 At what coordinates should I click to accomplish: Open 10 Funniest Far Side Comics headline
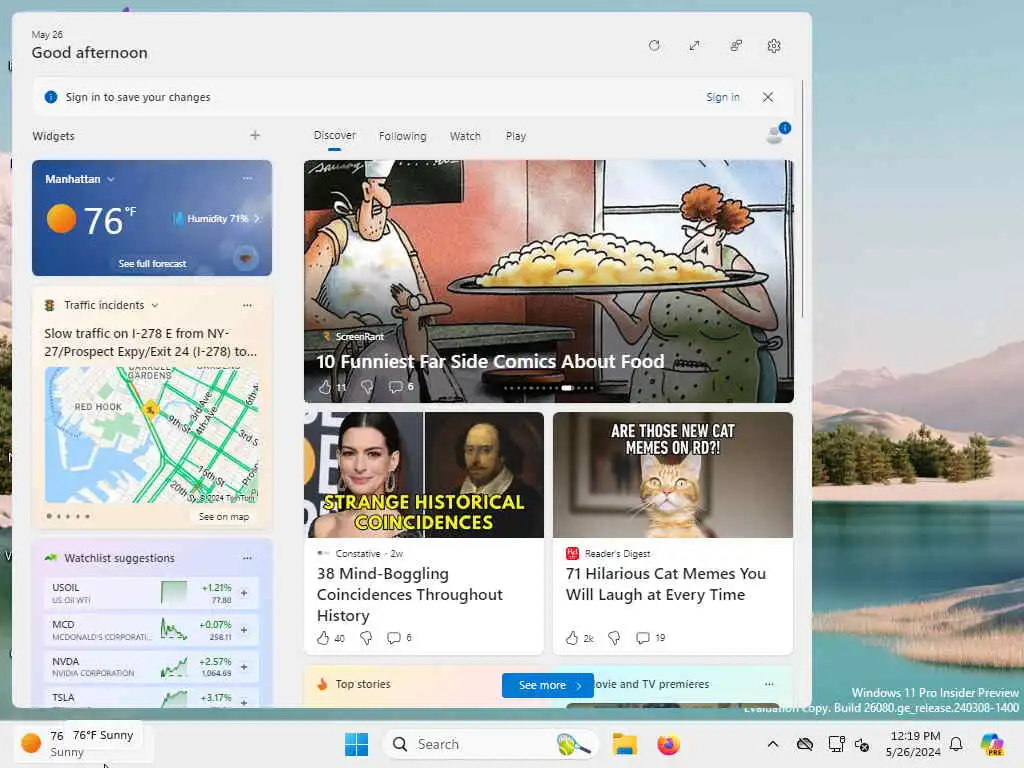point(490,361)
